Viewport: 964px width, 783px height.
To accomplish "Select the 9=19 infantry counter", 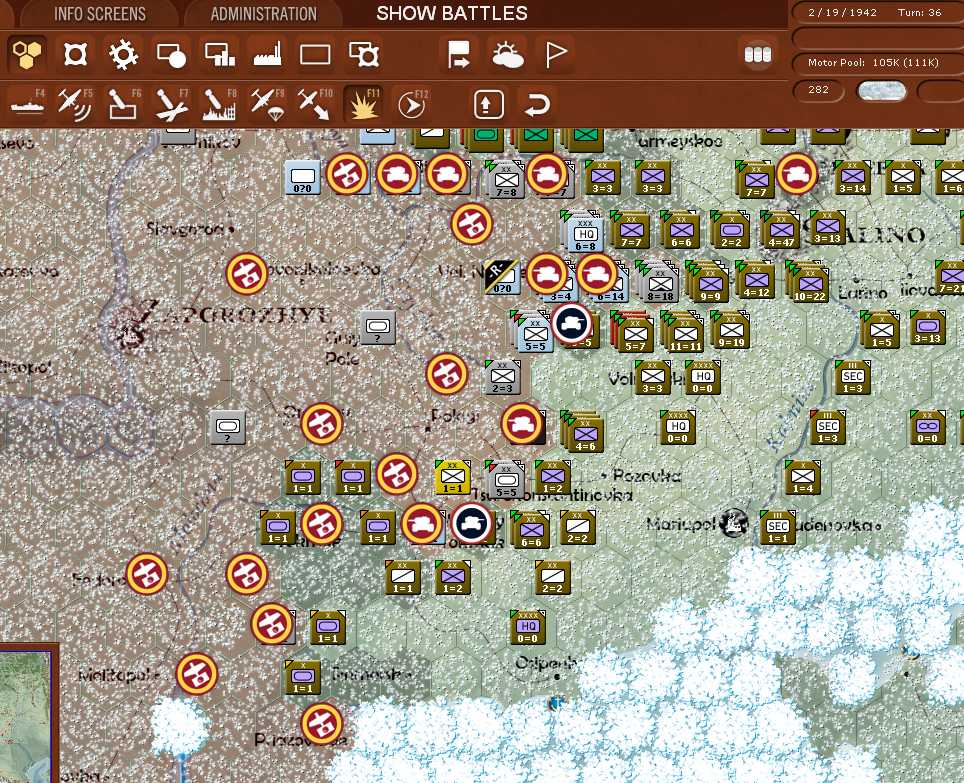I will coord(731,331).
